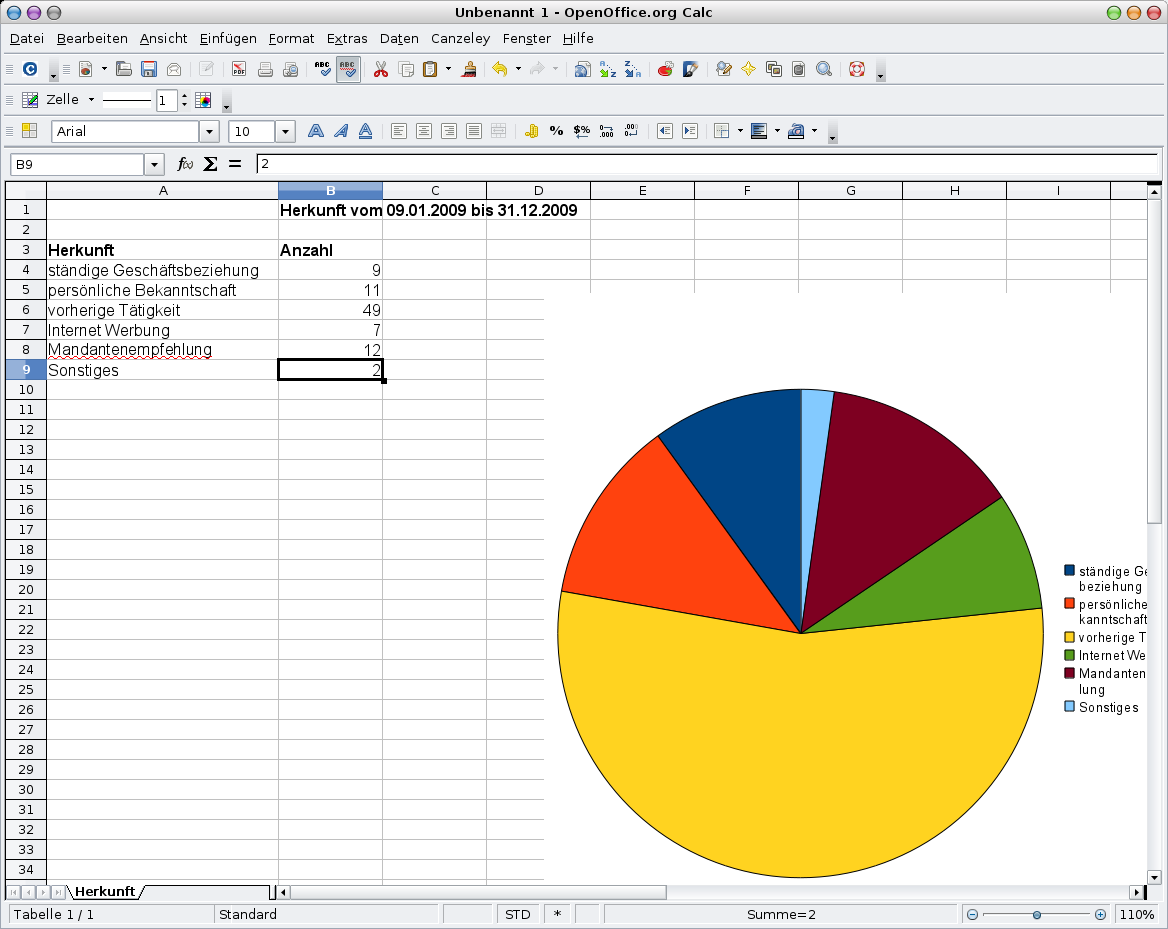Click the Format Paintbrush icon

[x=468, y=70]
